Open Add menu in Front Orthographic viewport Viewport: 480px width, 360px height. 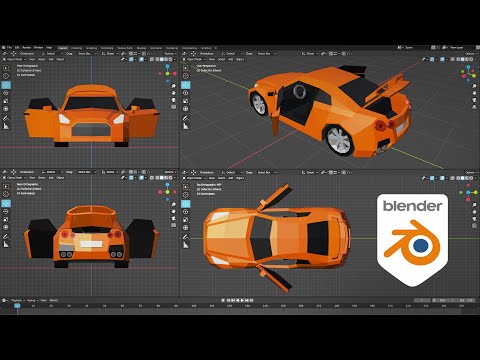tap(51, 59)
